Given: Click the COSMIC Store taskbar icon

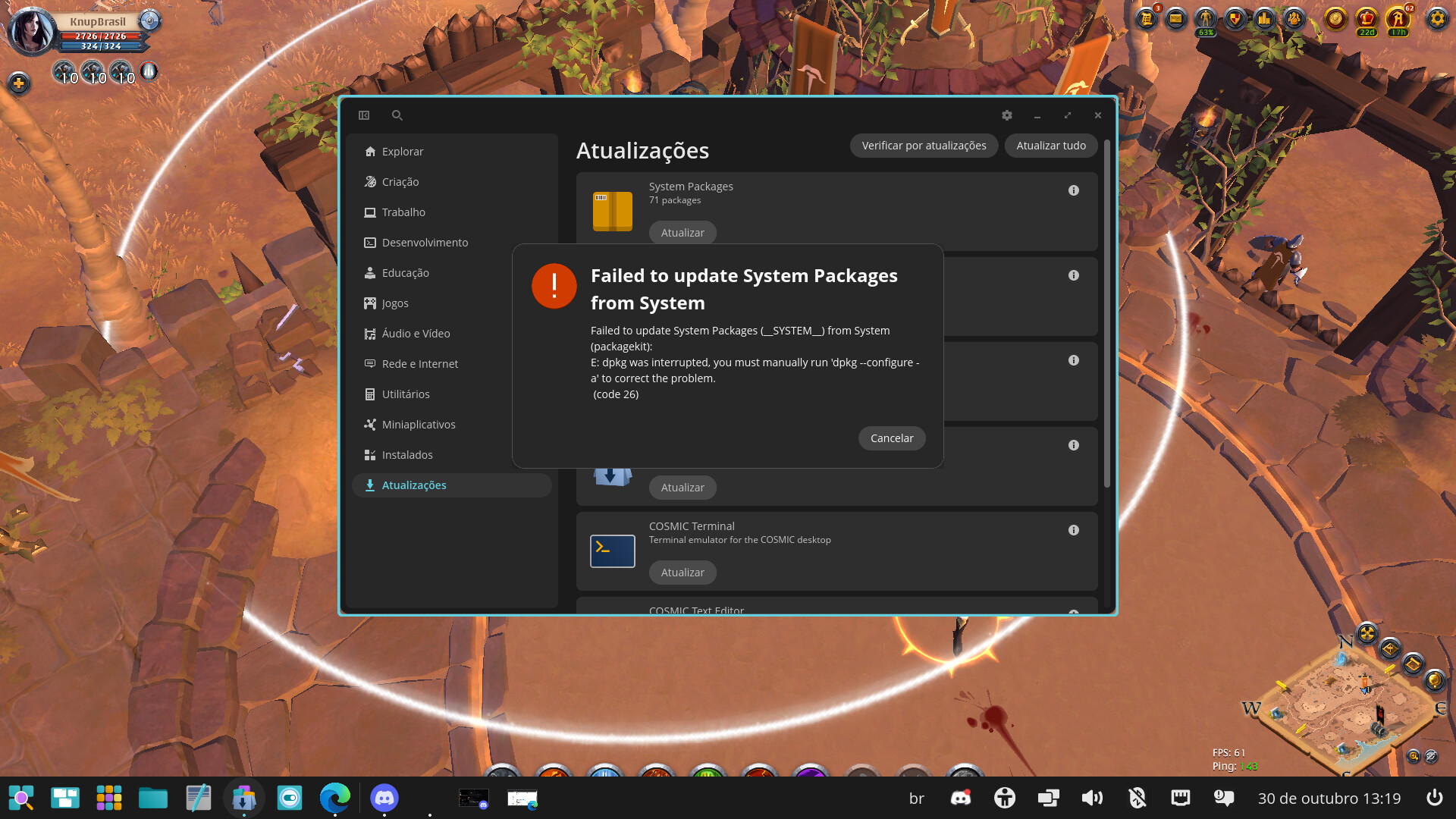Looking at the screenshot, I should click(x=244, y=798).
